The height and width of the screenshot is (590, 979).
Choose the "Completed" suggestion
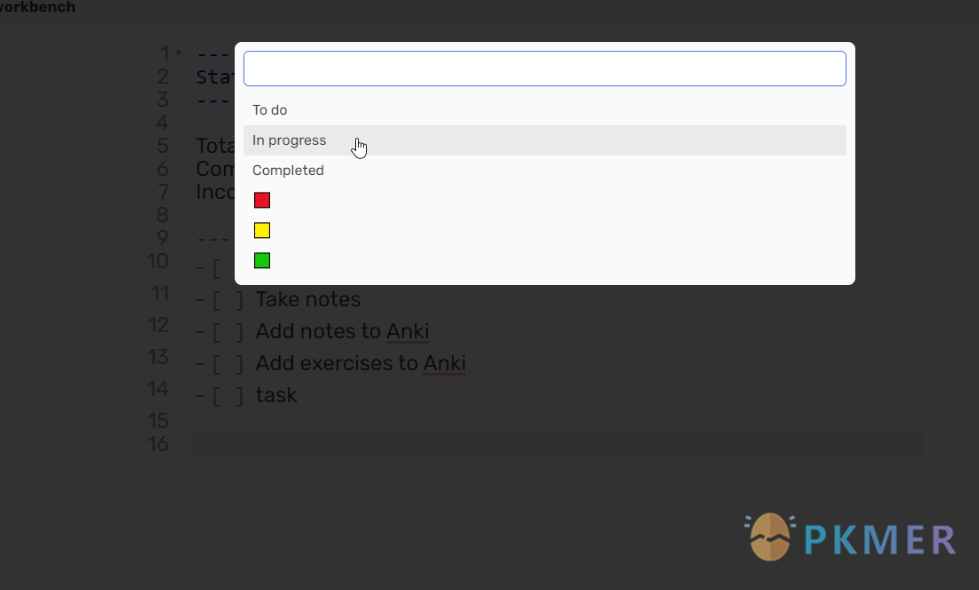[288, 170]
